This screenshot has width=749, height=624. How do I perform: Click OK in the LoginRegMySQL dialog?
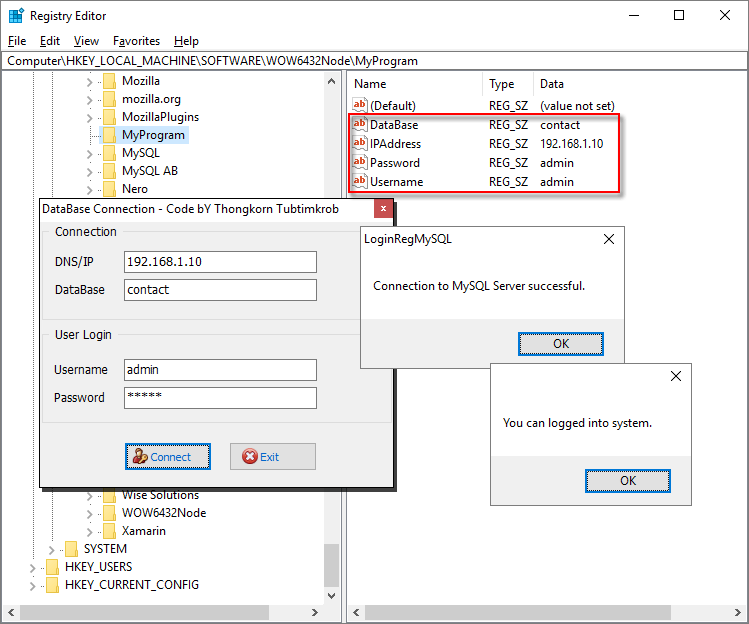pos(560,344)
